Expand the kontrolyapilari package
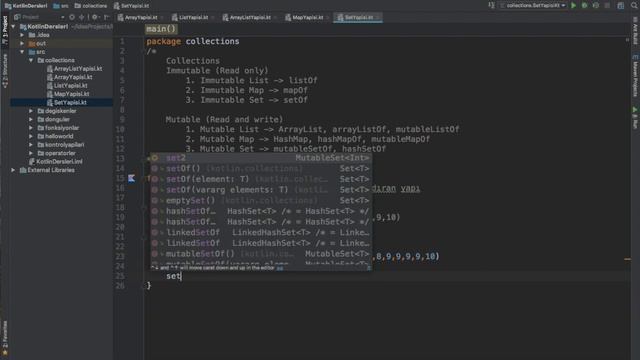The width and height of the screenshot is (640, 360). tap(31, 145)
